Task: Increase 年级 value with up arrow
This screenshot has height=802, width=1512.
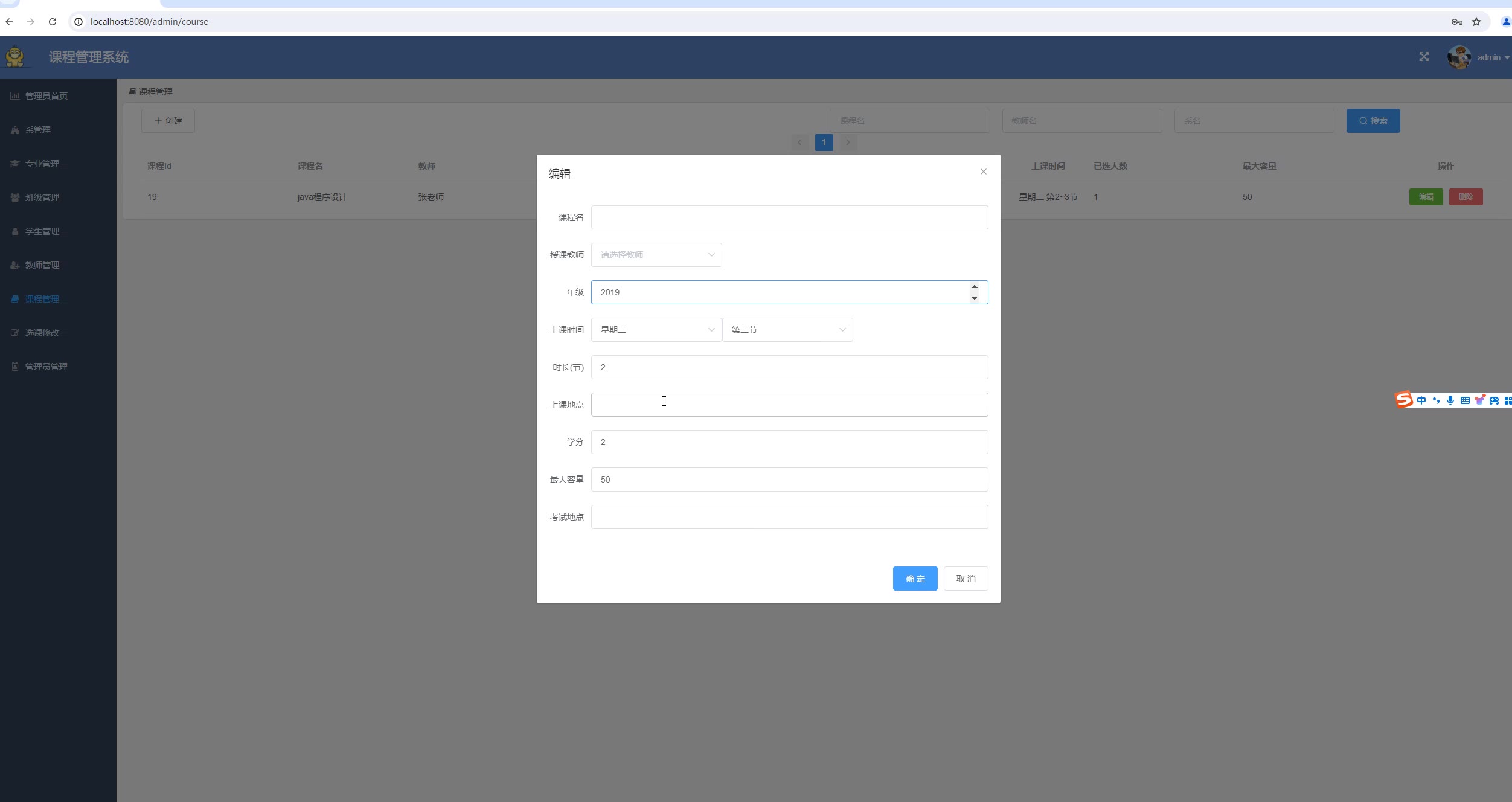Action: click(974, 287)
